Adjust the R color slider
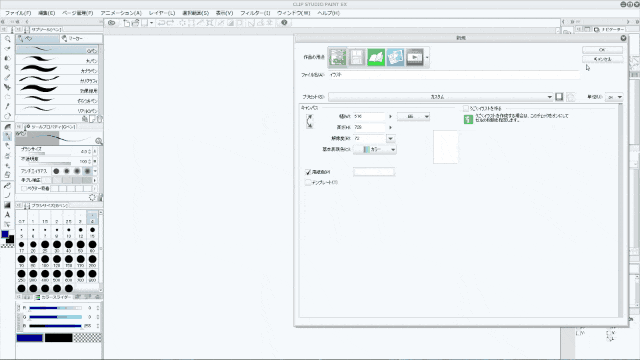 (56, 308)
